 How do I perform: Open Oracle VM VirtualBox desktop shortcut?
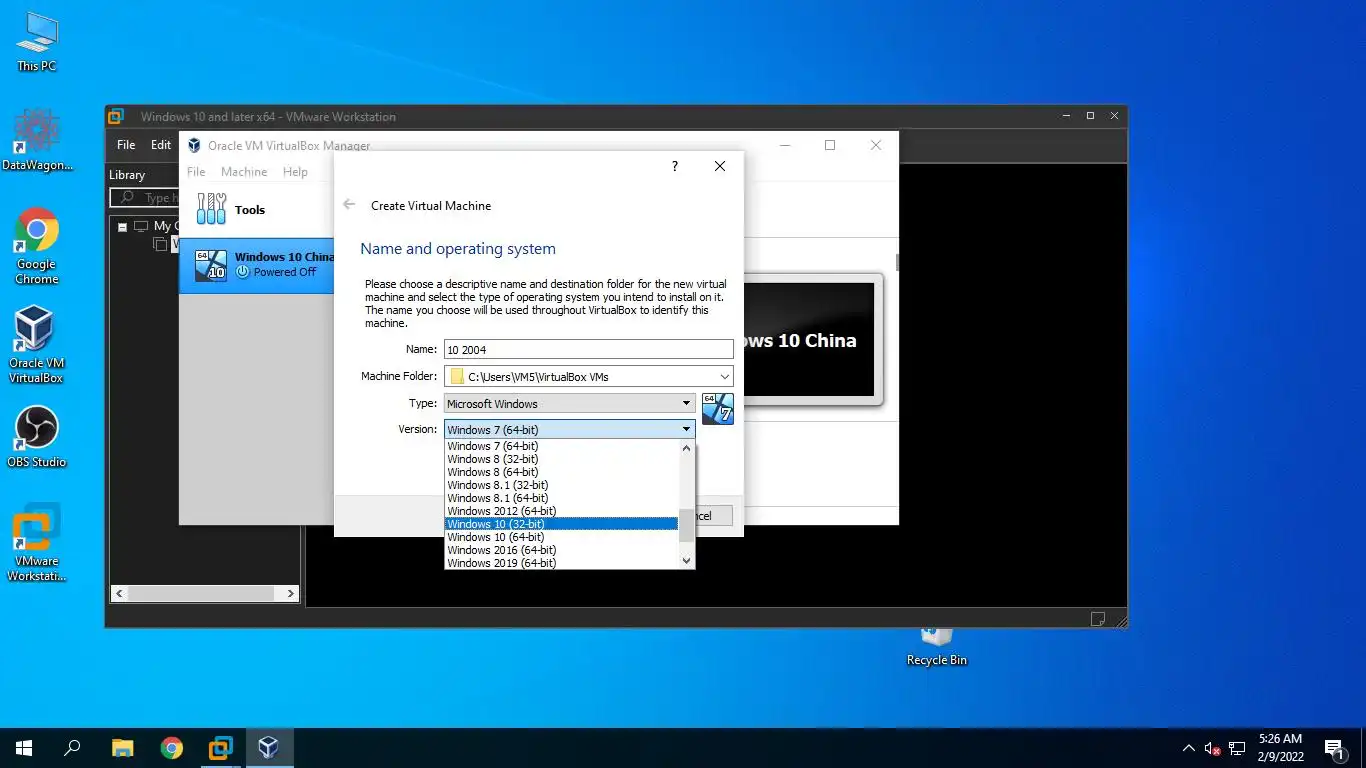(37, 344)
